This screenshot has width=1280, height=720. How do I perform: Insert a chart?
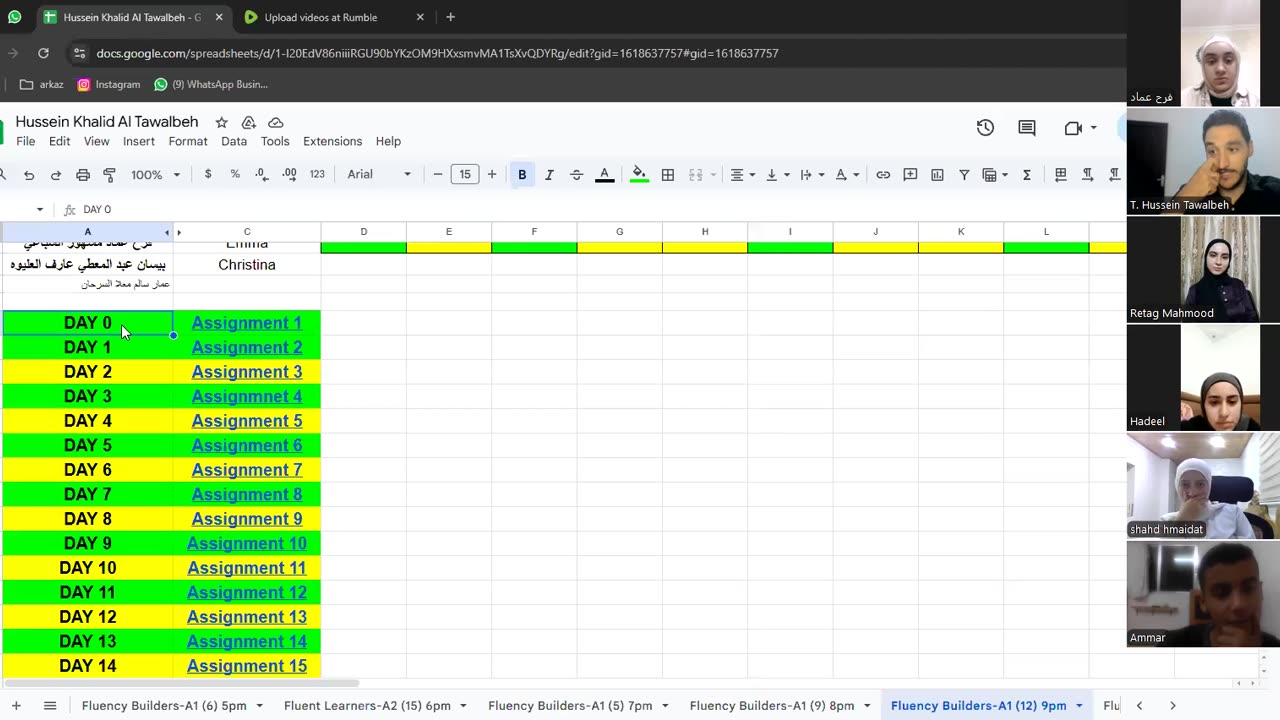pyautogui.click(x=937, y=174)
